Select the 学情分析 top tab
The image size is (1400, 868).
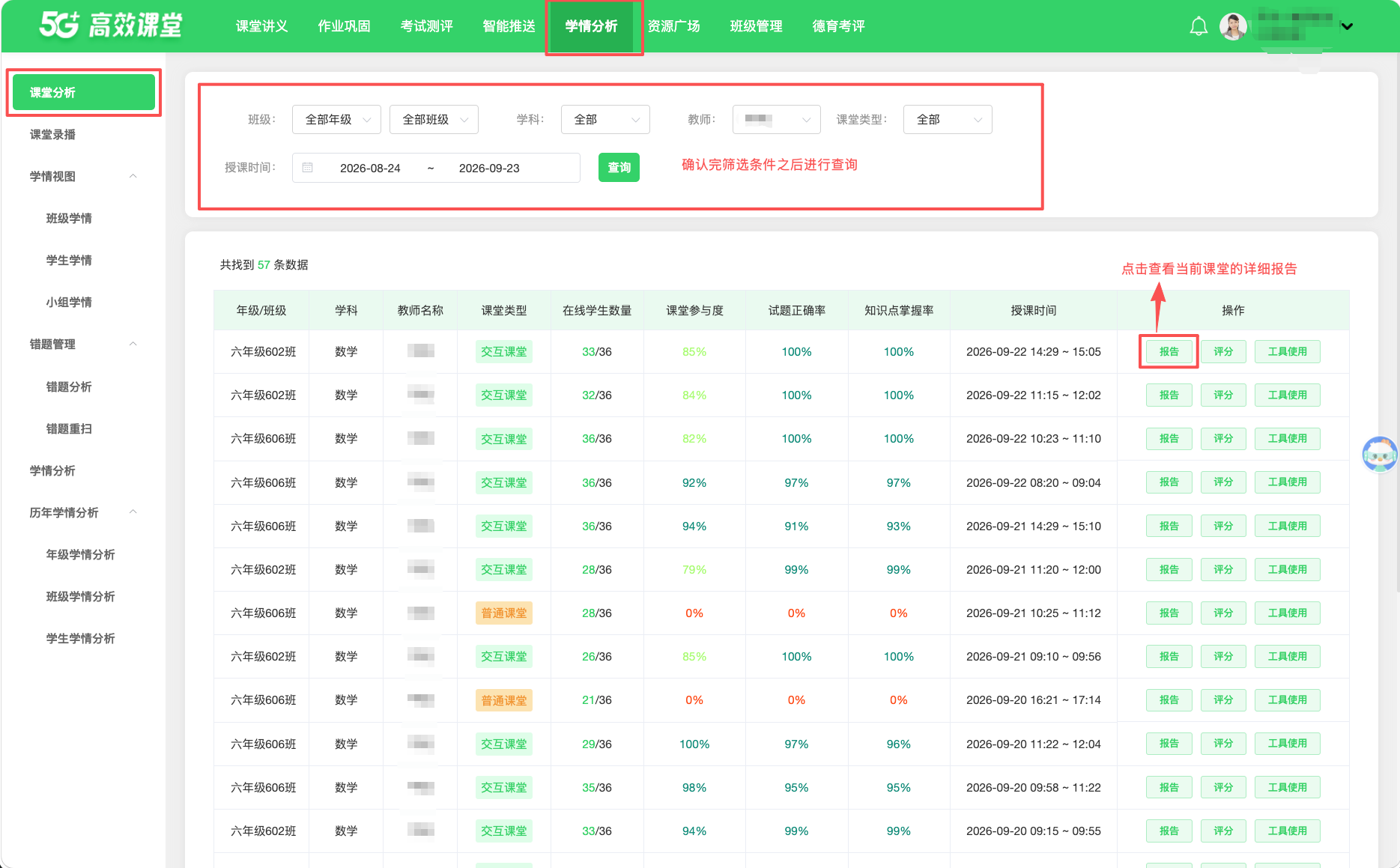point(591,26)
